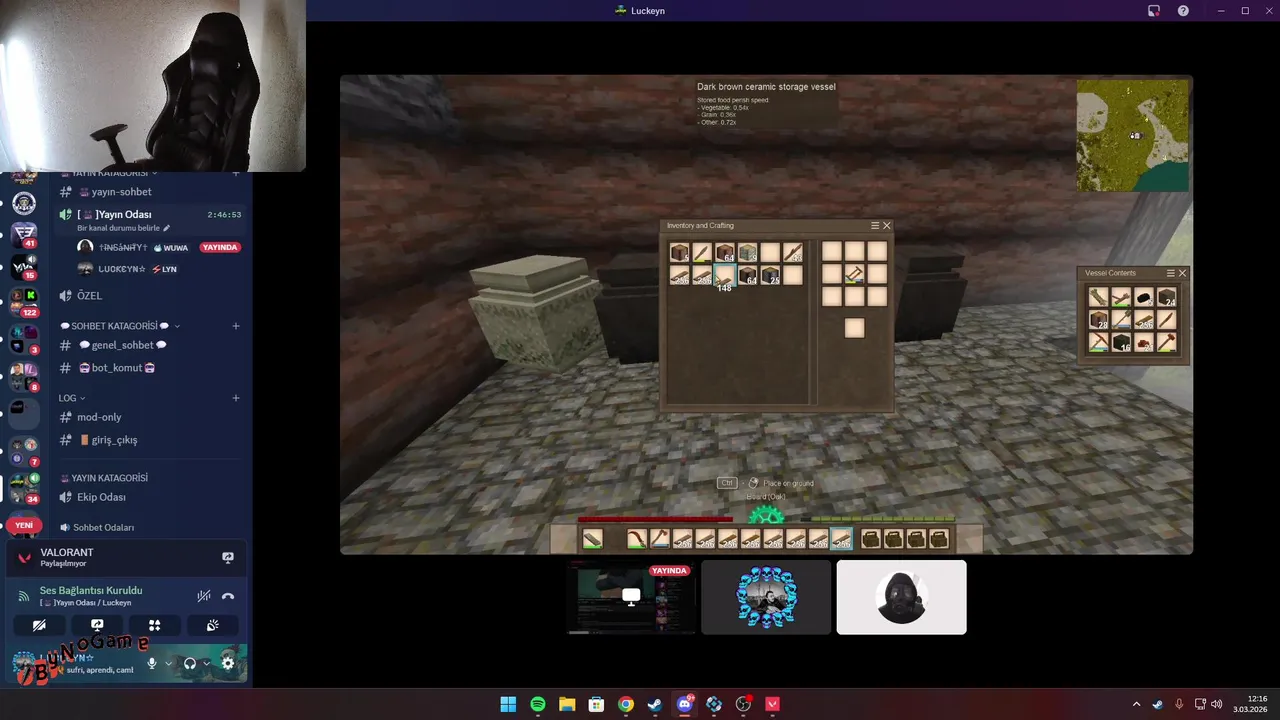Close the Inventory and Crafting dialog

886,226
